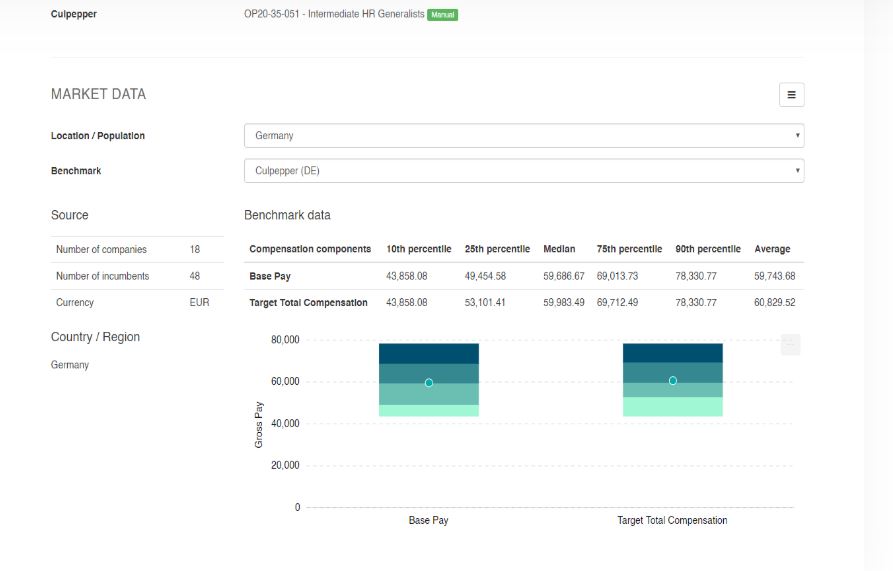Click the Median column header
Viewport: 893px width, 571px height.
coord(559,249)
